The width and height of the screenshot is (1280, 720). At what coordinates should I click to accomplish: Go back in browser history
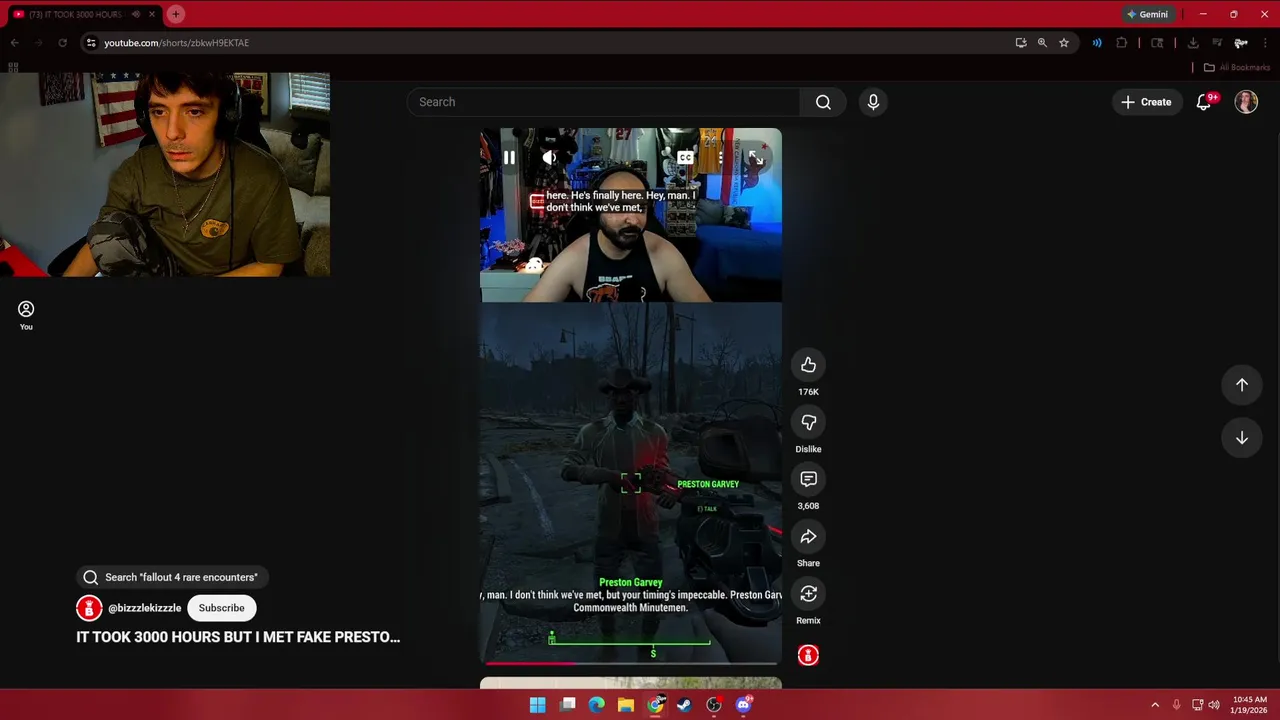(x=14, y=43)
